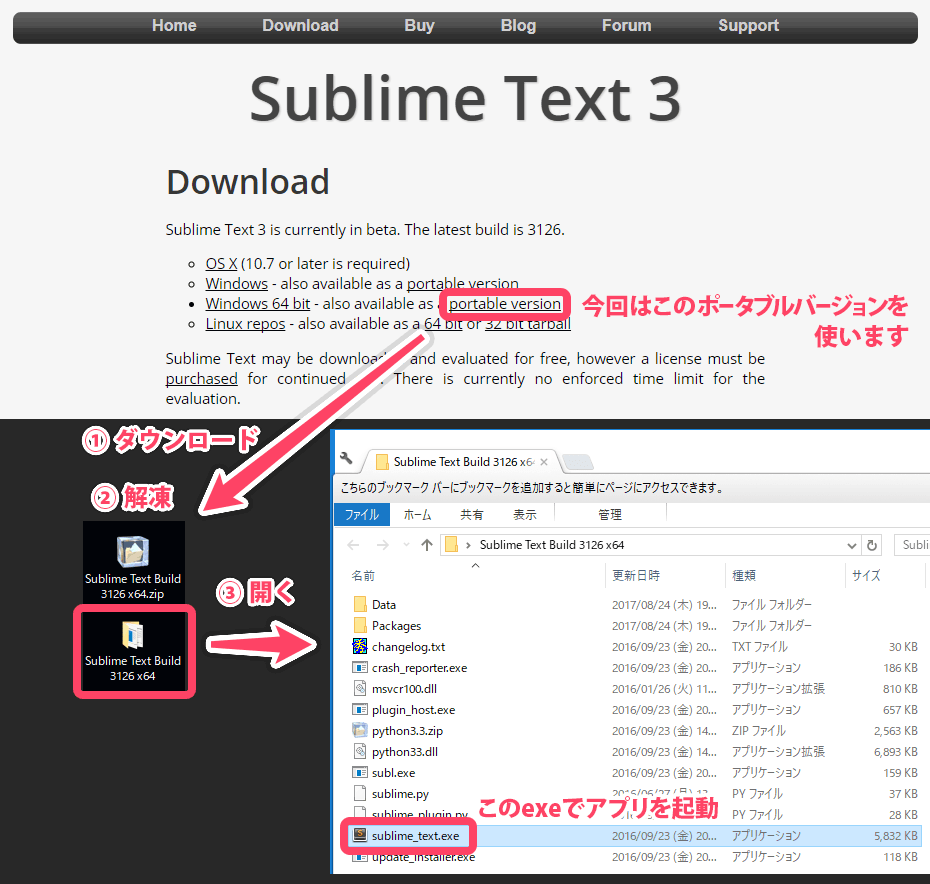
Task: Select the Sublime Text Build 3126 x64.zip icon
Action: click(x=133, y=567)
